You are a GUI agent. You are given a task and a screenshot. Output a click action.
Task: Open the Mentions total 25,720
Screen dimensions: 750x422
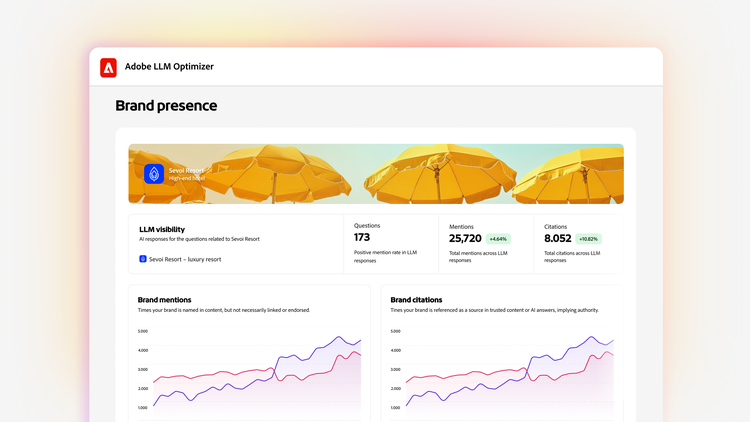click(x=465, y=239)
